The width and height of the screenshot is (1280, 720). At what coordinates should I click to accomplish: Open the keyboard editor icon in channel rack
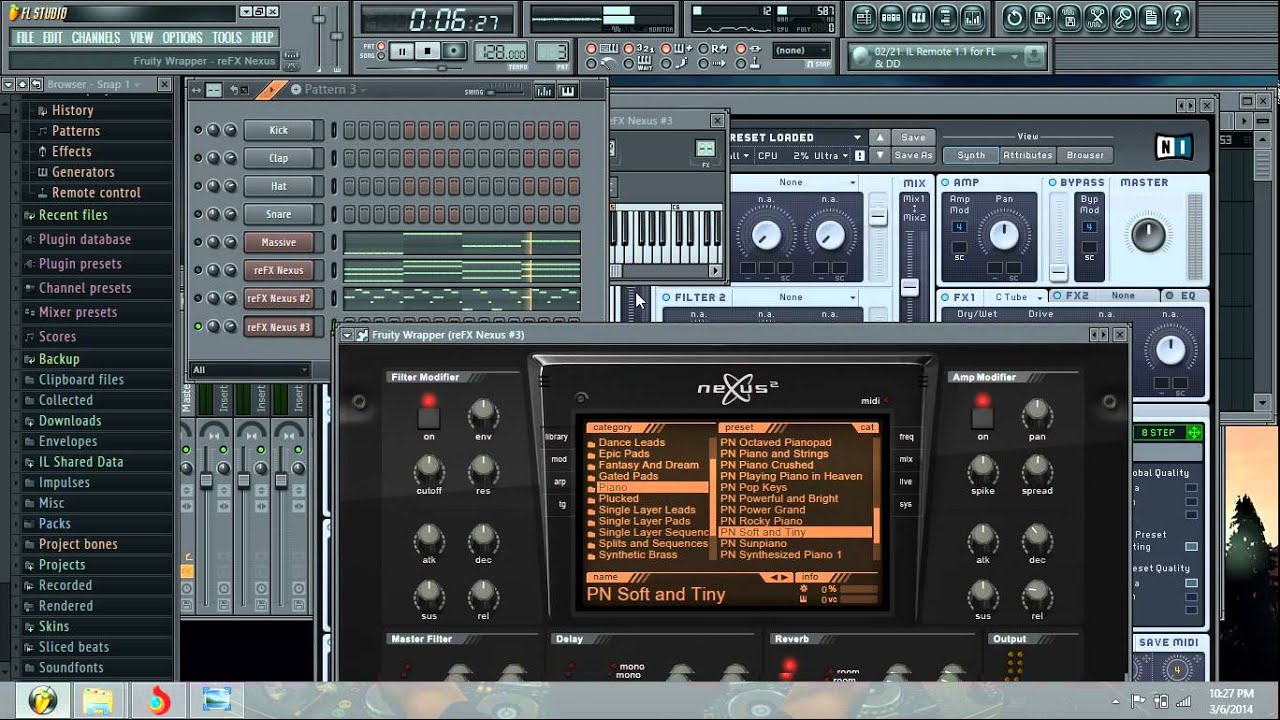(x=568, y=90)
